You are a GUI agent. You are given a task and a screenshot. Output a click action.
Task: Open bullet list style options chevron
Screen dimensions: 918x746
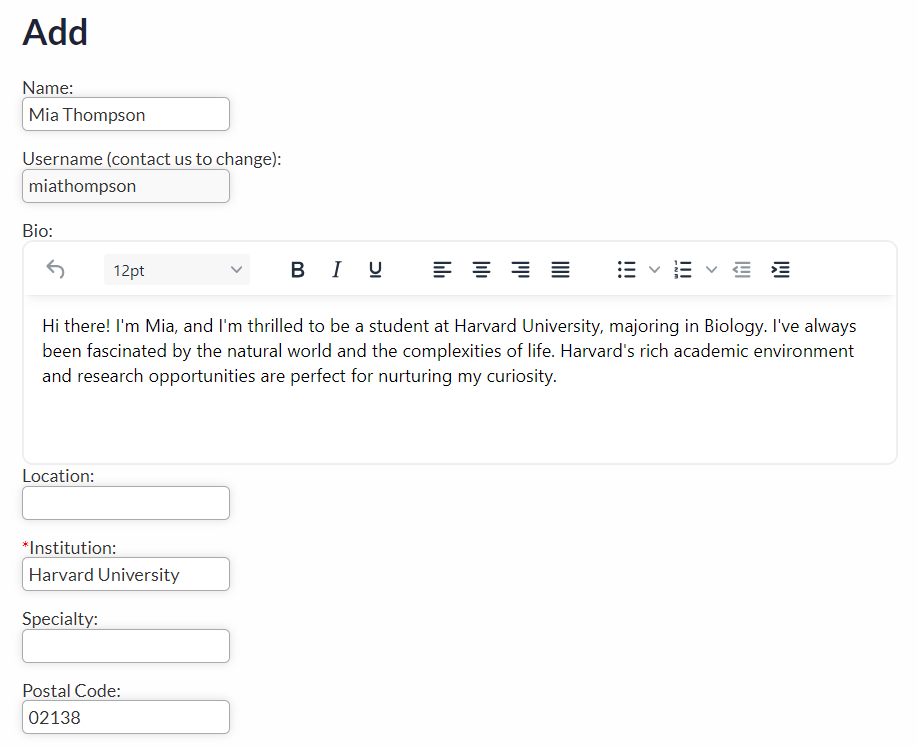(x=655, y=269)
